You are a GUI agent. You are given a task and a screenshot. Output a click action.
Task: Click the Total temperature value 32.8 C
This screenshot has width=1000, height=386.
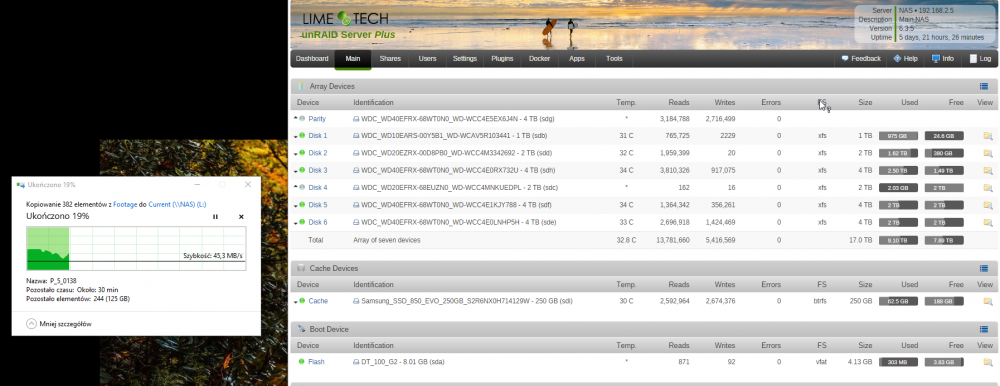point(625,241)
